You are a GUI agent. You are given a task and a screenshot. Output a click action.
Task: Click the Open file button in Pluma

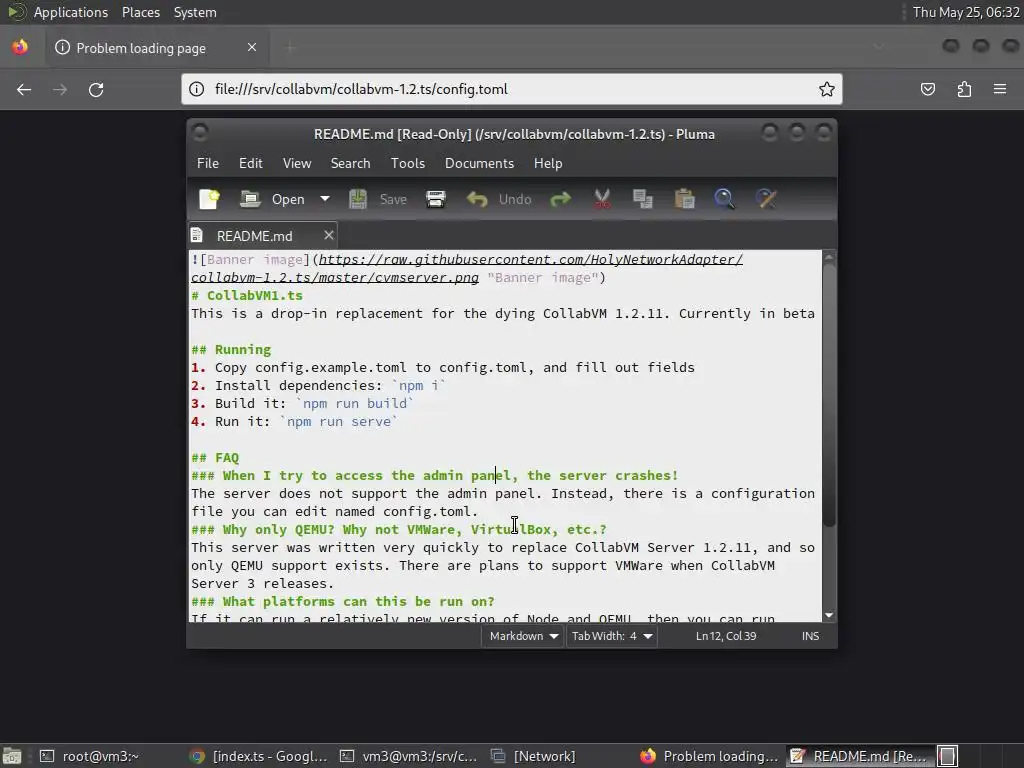point(272,199)
